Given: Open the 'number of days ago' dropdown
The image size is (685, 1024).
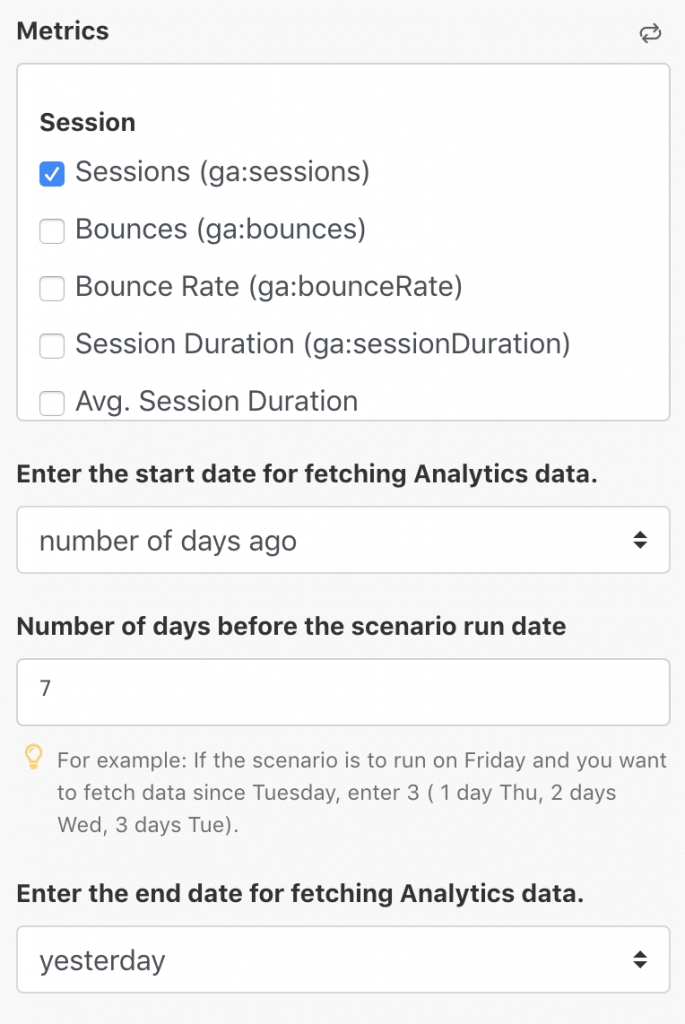Looking at the screenshot, I should point(343,540).
